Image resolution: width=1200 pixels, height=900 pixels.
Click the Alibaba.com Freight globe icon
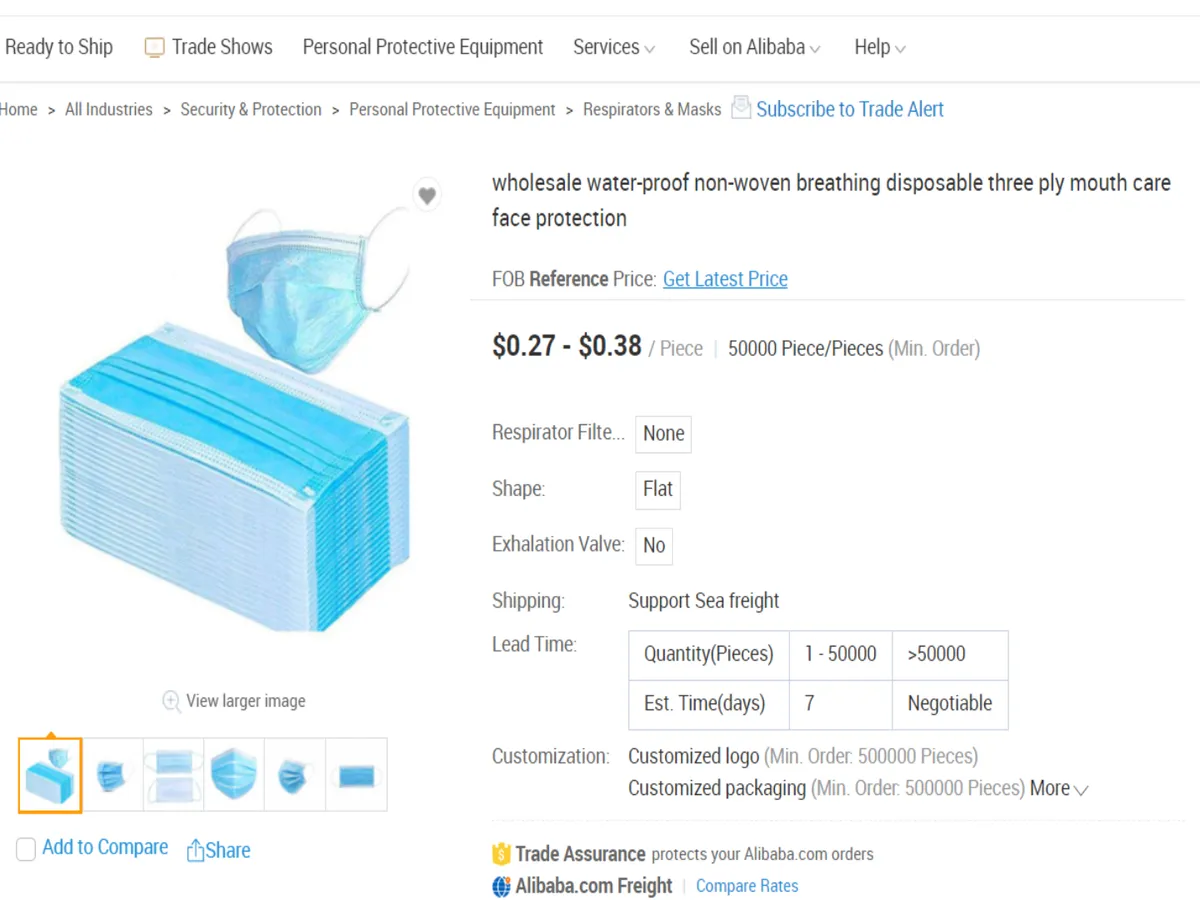pos(501,886)
